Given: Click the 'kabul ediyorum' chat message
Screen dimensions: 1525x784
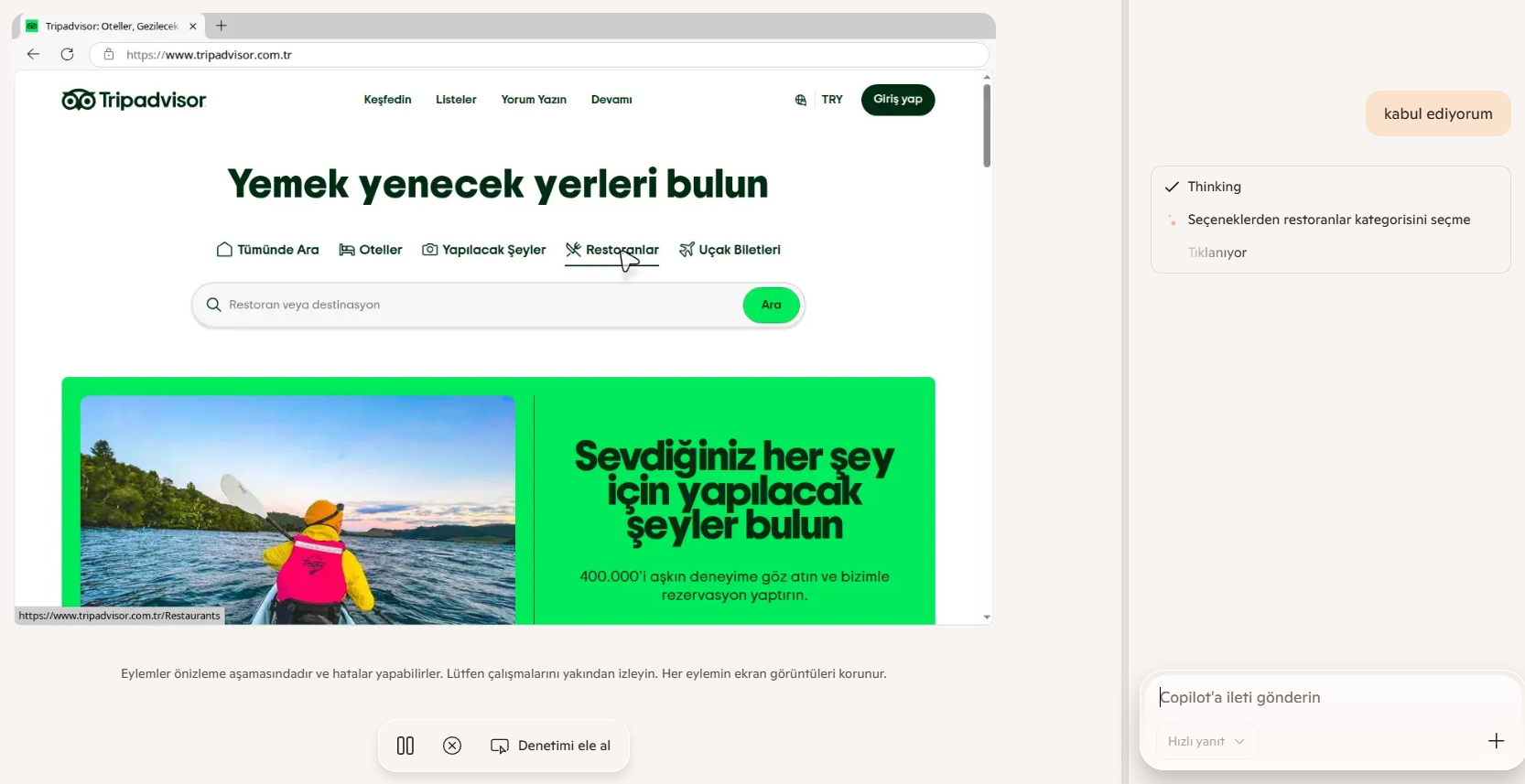Looking at the screenshot, I should [x=1438, y=113].
